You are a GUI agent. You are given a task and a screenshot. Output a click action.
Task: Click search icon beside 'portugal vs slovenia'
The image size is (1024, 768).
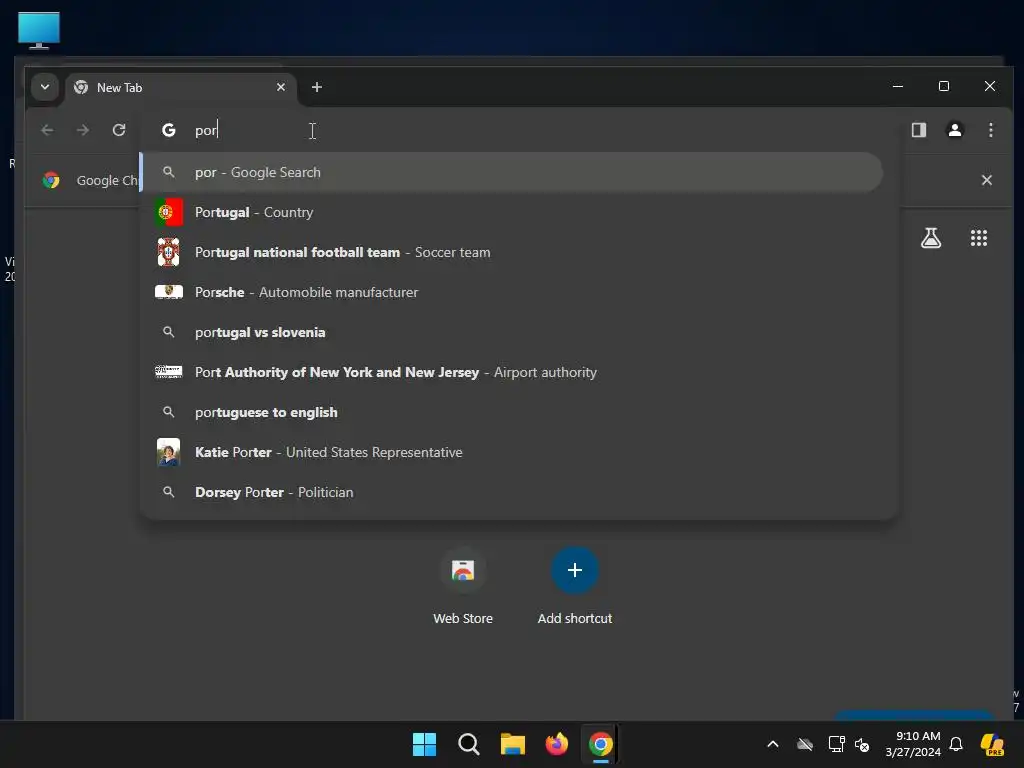(x=168, y=332)
